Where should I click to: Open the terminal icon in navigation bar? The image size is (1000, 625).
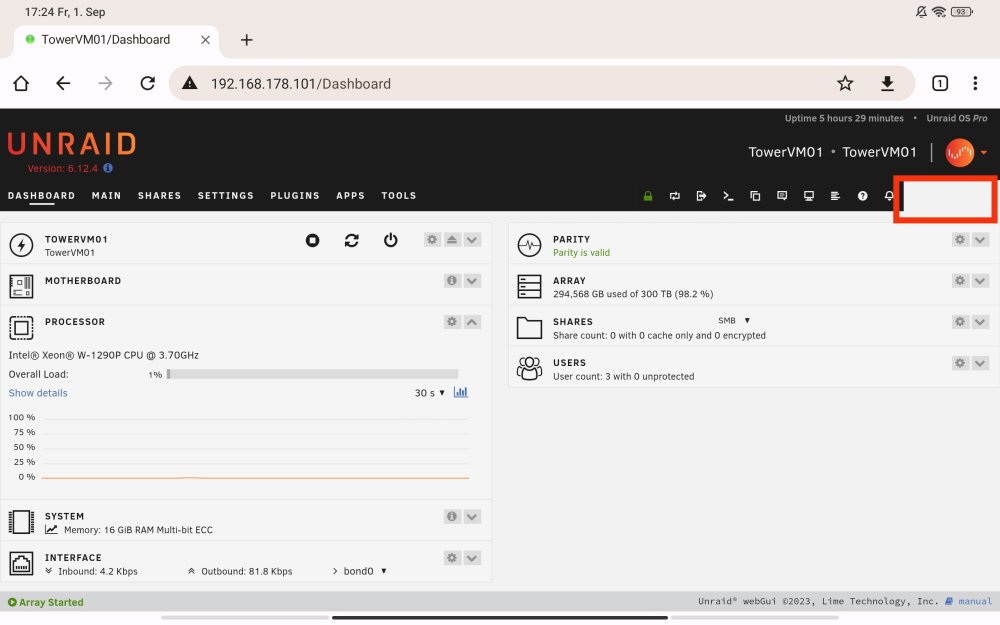[x=728, y=196]
